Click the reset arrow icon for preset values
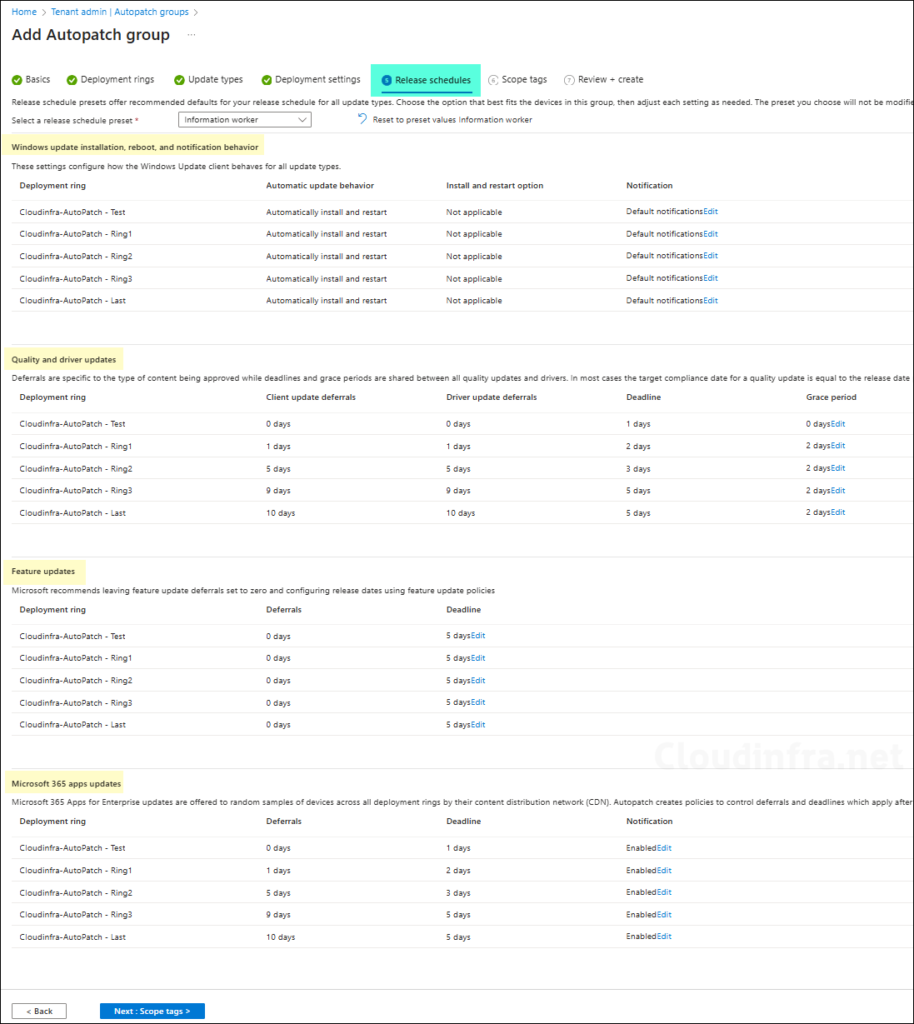This screenshot has height=1024, width=914. click(x=363, y=119)
